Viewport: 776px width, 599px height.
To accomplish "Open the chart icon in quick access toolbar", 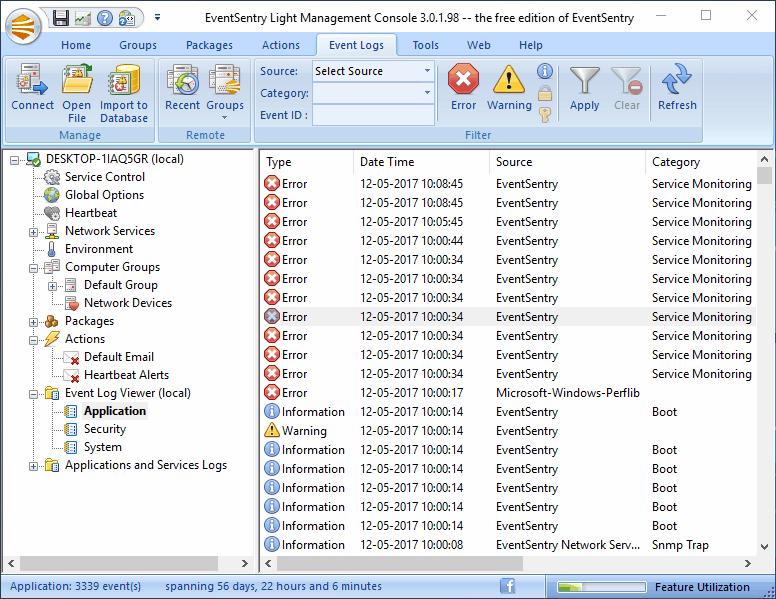I will pyautogui.click(x=83, y=18).
